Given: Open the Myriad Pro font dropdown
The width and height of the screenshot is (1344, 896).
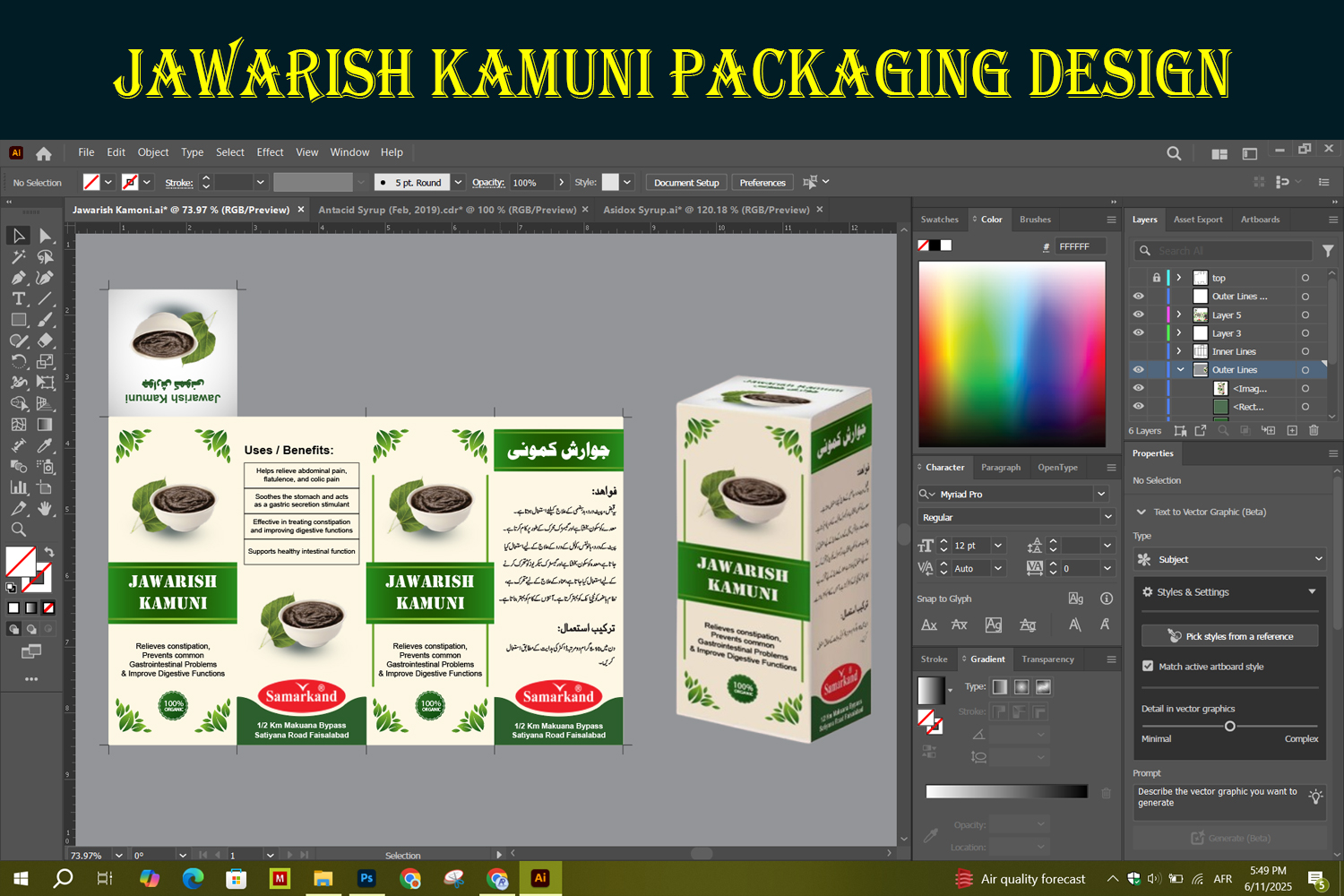Looking at the screenshot, I should 1101,494.
